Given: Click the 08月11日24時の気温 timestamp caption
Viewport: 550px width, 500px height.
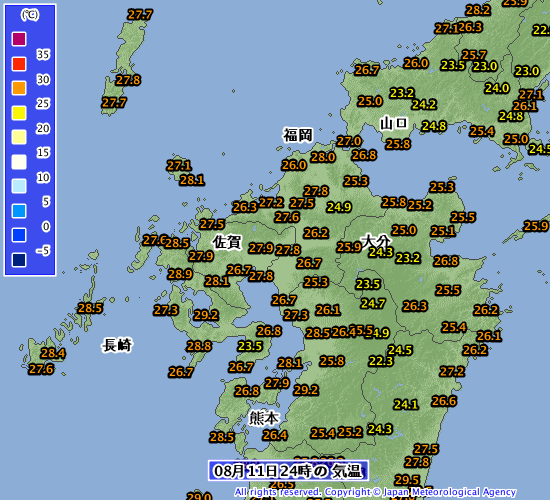Looking at the screenshot, I should click(x=288, y=471).
